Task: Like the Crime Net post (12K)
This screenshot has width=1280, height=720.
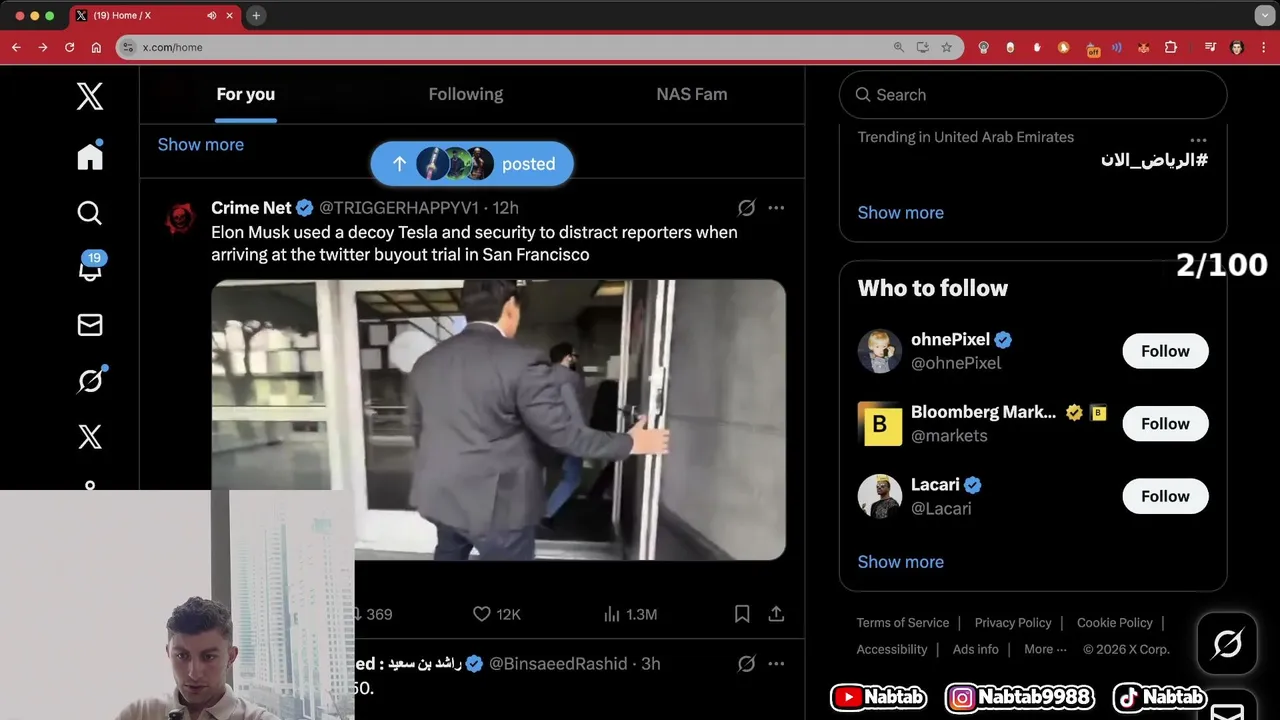Action: pyautogui.click(x=496, y=614)
